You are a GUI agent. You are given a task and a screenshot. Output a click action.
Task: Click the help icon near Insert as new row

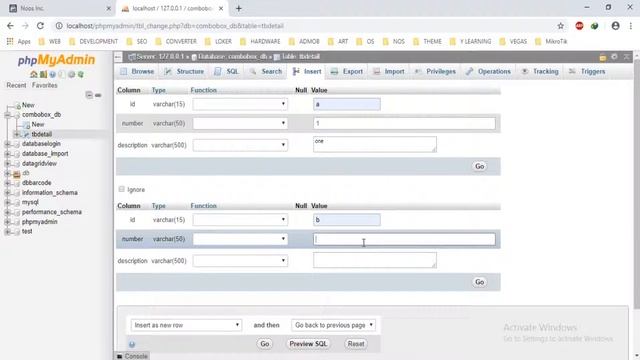coord(132,344)
